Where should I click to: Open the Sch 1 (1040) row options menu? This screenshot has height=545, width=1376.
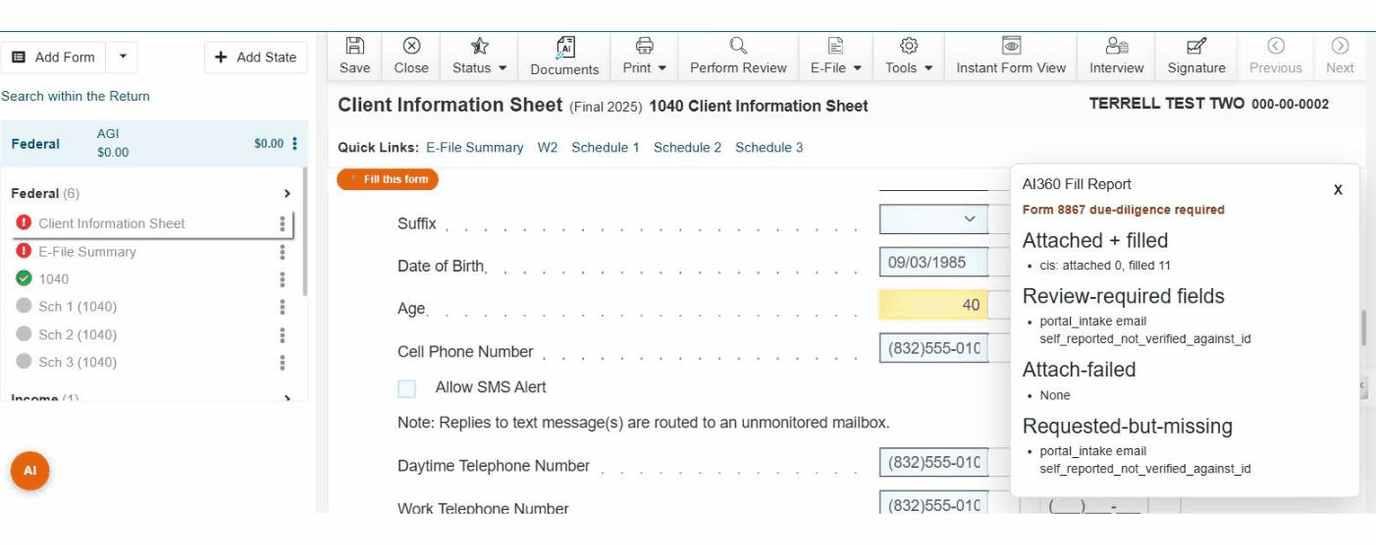coord(282,307)
